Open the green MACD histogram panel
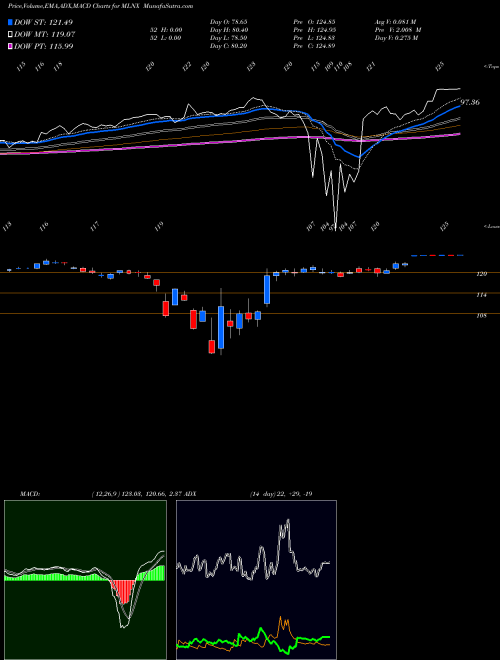 point(85,580)
